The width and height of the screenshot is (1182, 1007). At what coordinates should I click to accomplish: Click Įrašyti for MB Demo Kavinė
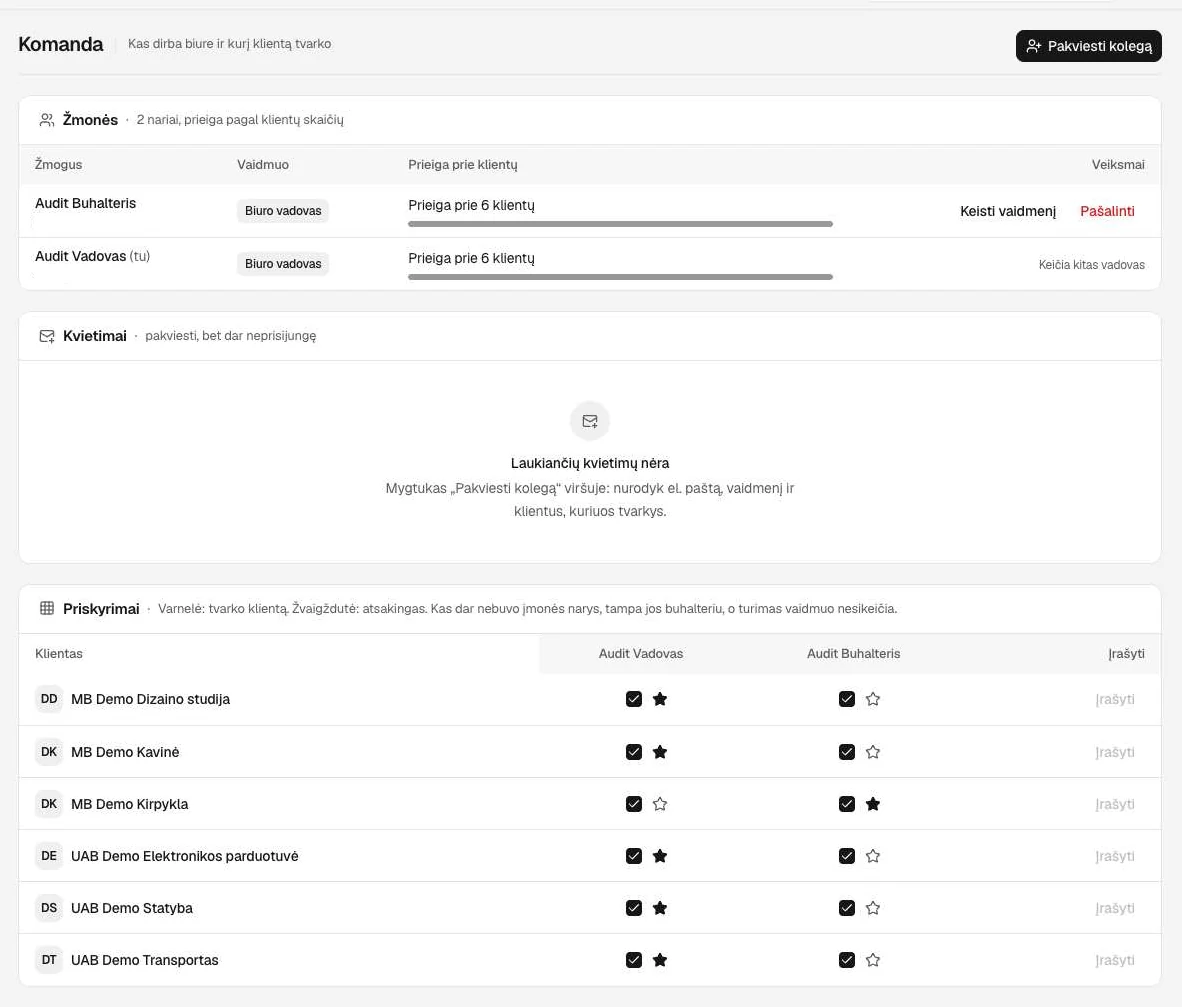coord(1115,751)
